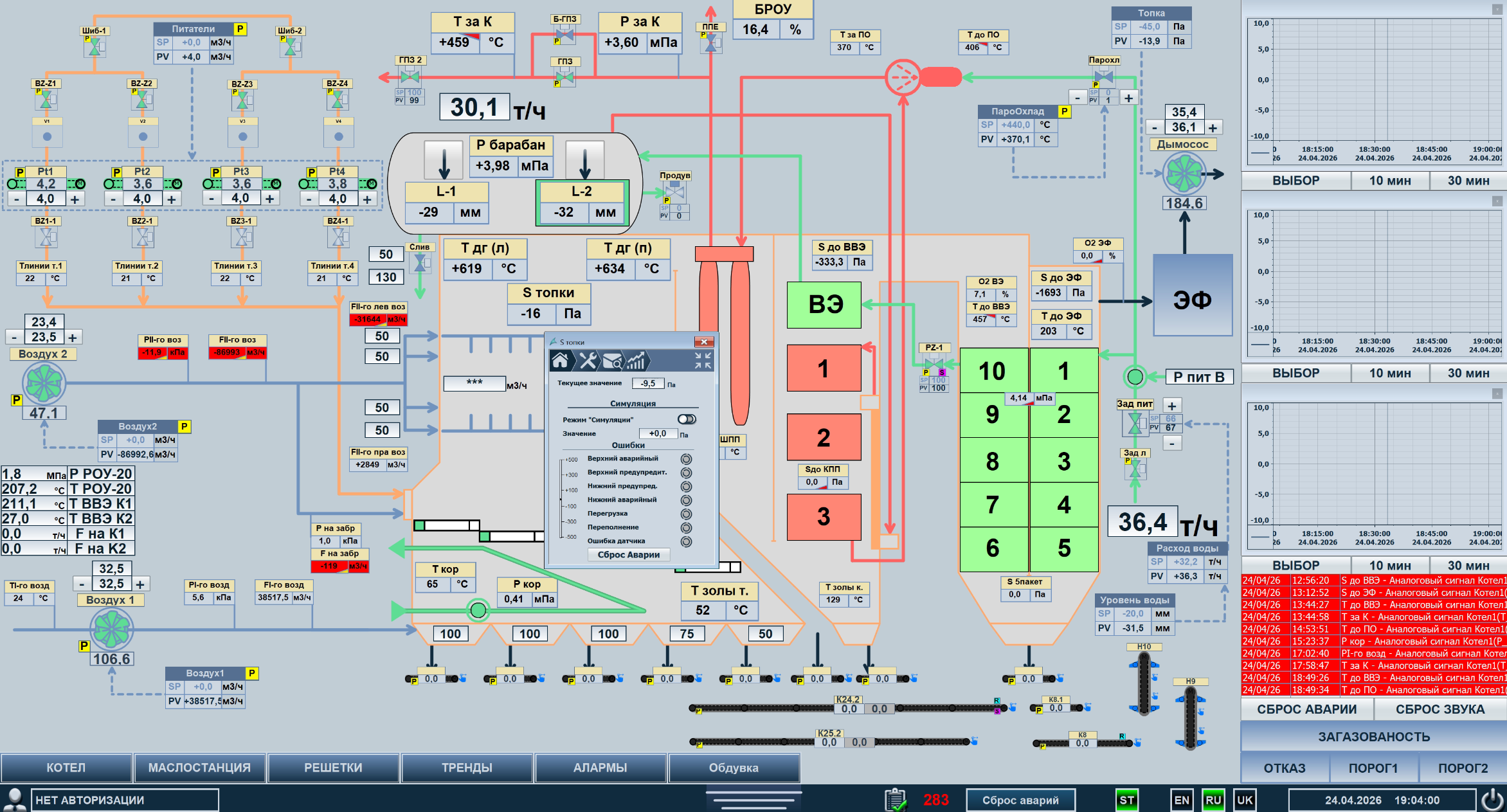The width and height of the screenshot is (1507, 812).
Task: Open the wrench settings tab in S топки popup
Action: click(x=588, y=361)
